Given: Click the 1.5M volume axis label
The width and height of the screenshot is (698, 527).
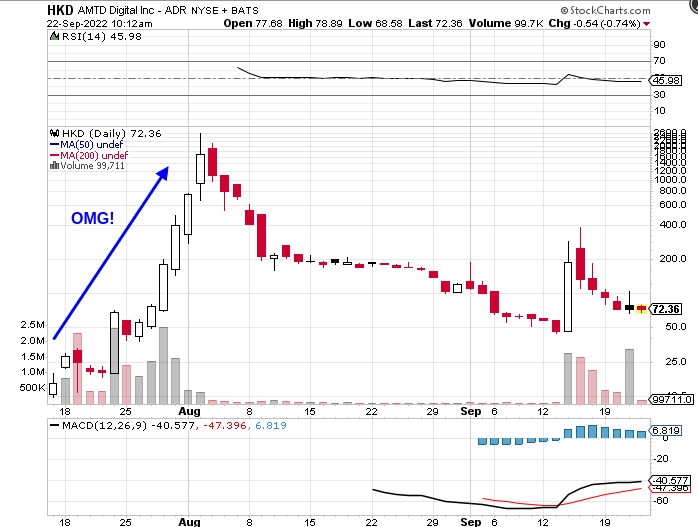Looking at the screenshot, I should pos(32,357).
